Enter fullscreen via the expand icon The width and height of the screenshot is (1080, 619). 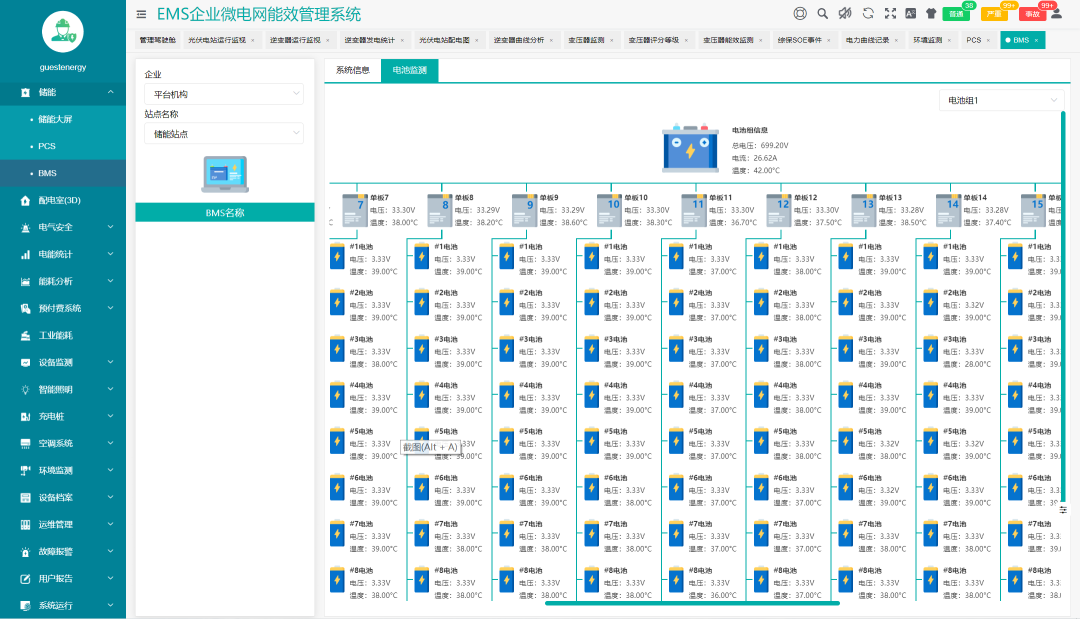coord(890,14)
